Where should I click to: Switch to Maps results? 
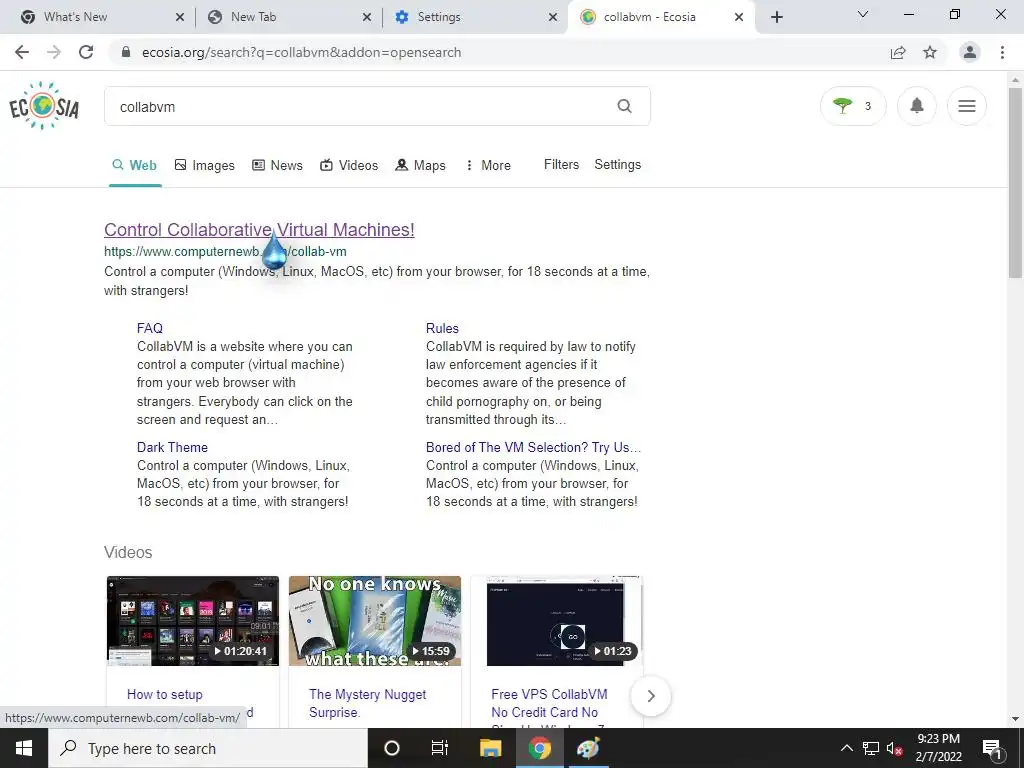[x=421, y=165]
